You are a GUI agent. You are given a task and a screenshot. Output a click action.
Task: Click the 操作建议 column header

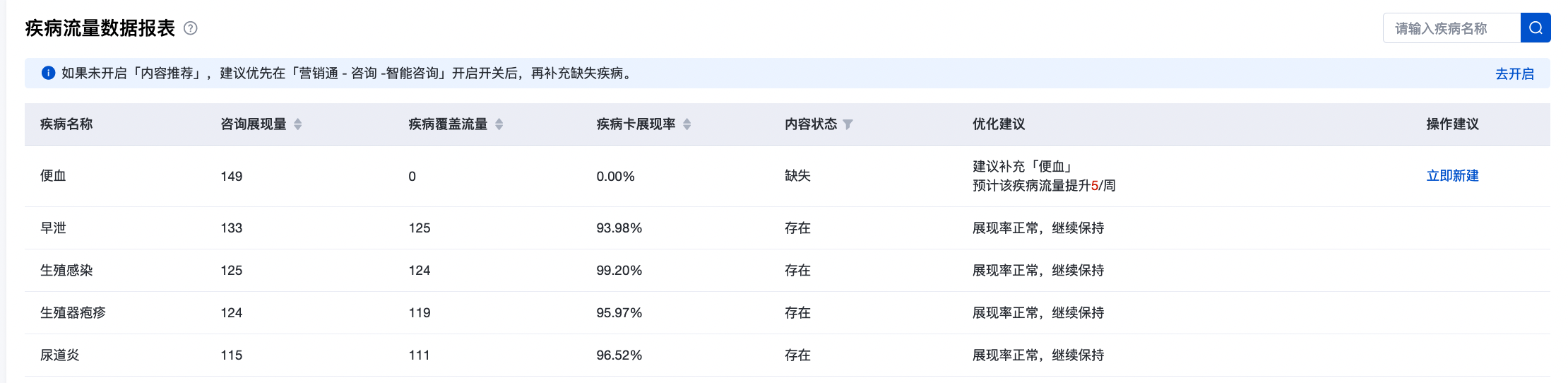(1452, 124)
